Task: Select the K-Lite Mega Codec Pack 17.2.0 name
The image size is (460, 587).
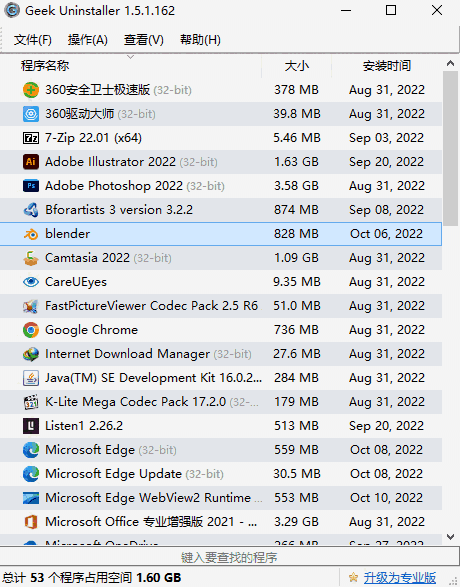Action: (x=135, y=402)
